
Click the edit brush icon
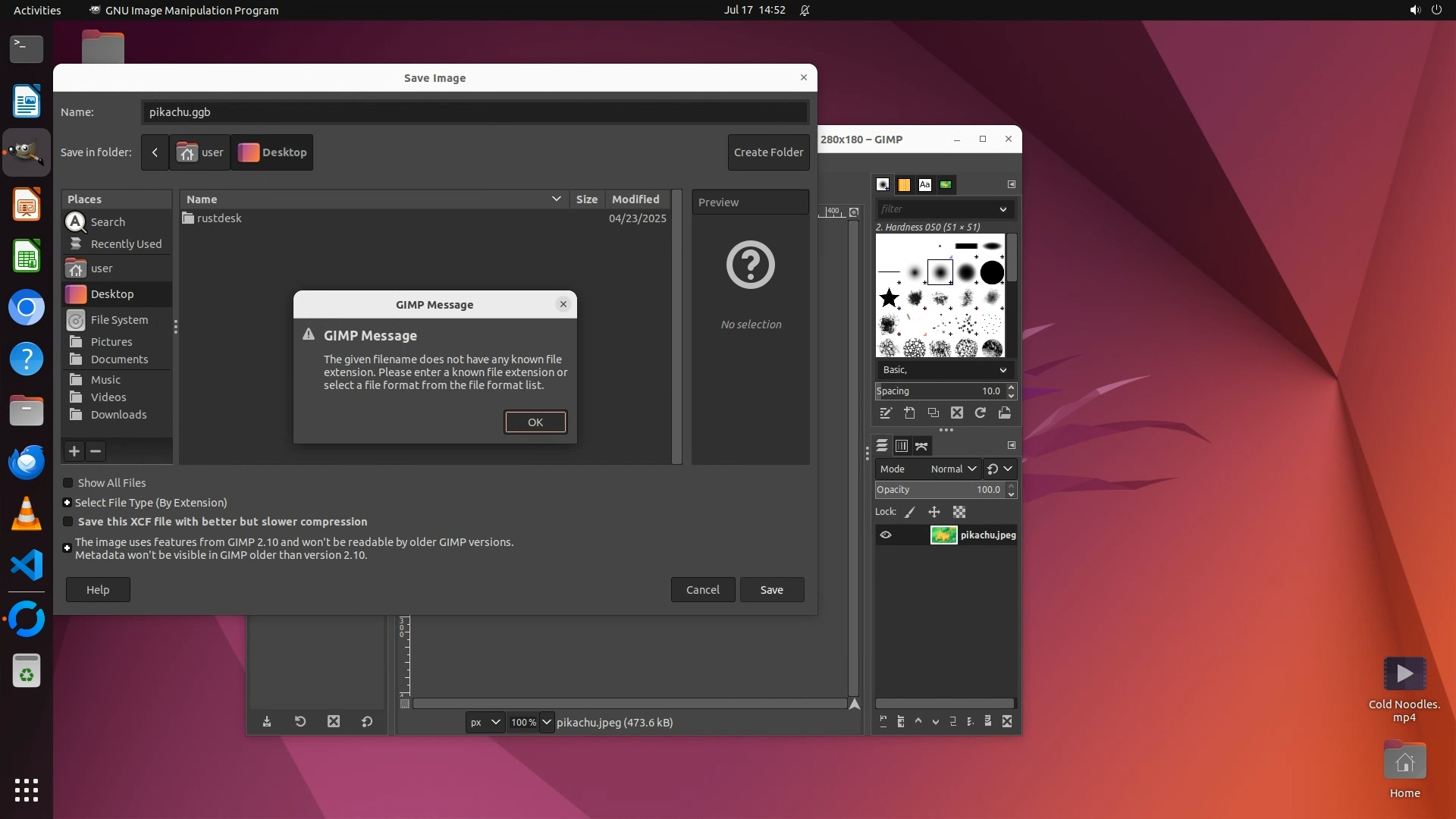pyautogui.click(x=885, y=413)
